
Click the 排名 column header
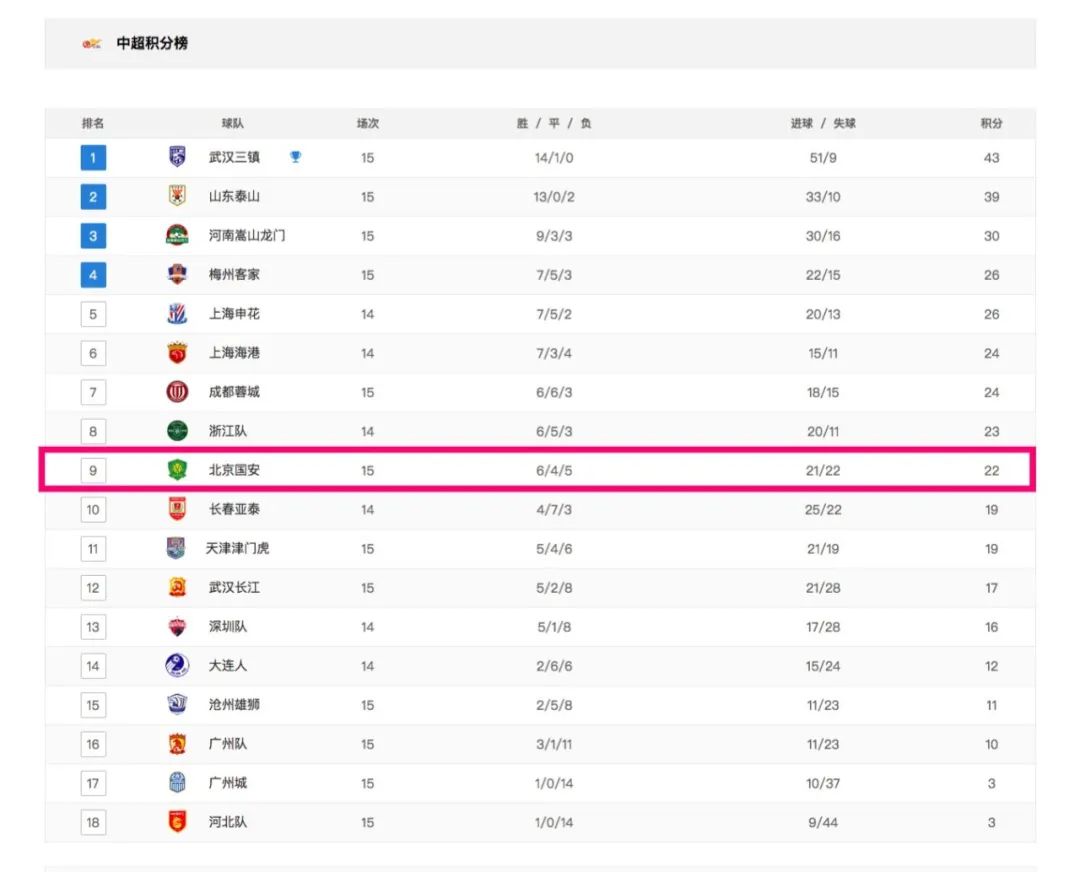(93, 124)
